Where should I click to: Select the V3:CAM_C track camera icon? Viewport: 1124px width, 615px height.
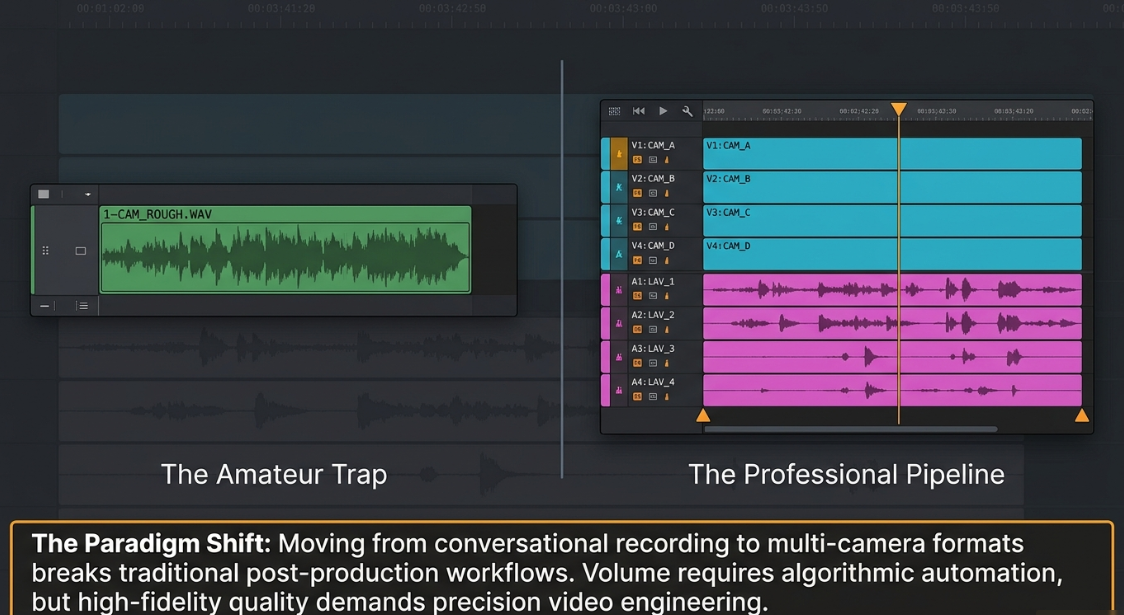619,221
